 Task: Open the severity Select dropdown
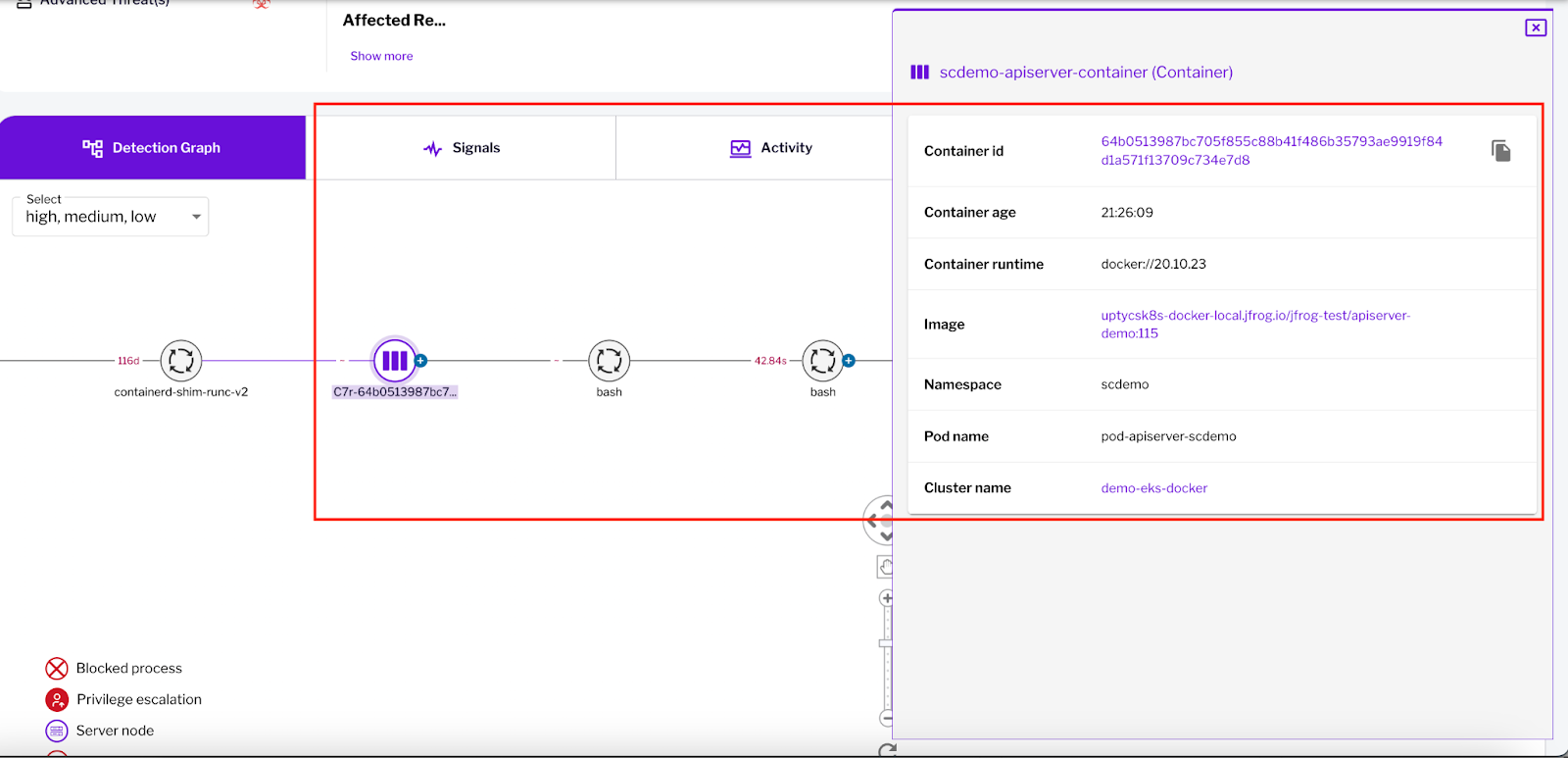(111, 217)
